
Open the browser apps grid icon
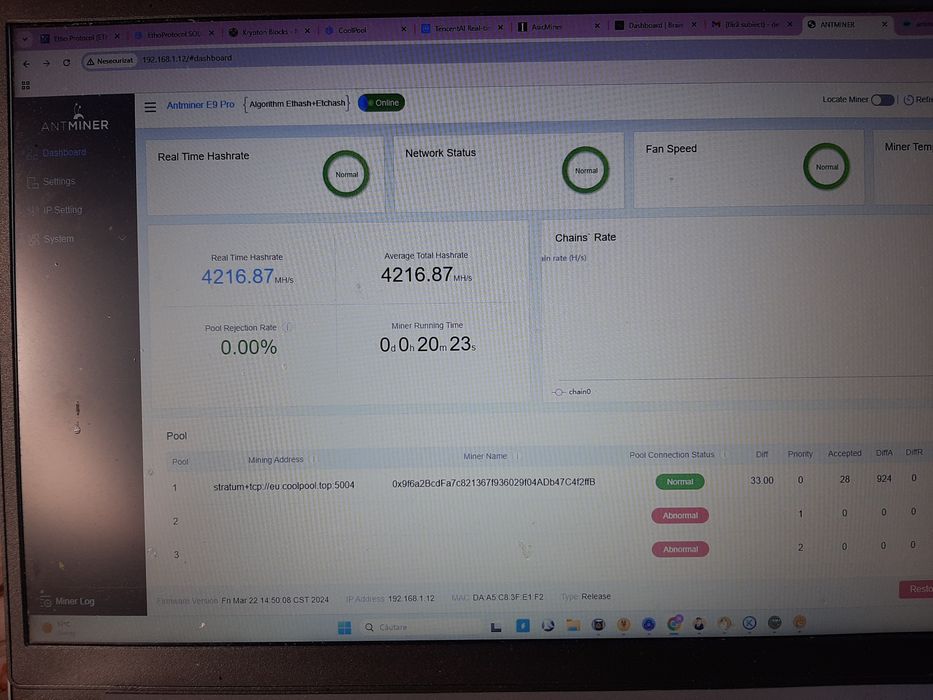click(26, 85)
